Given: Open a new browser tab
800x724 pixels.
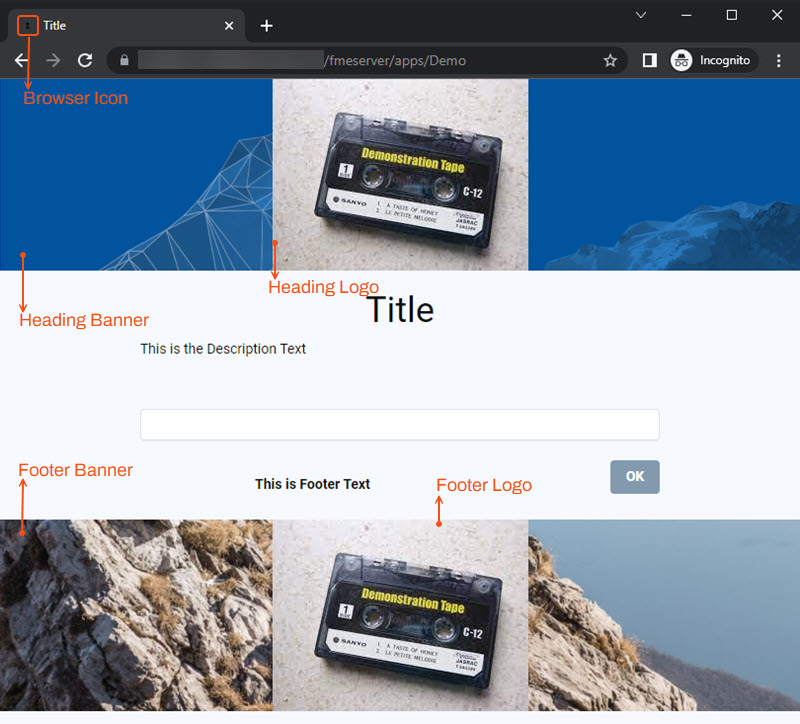Looking at the screenshot, I should [266, 26].
